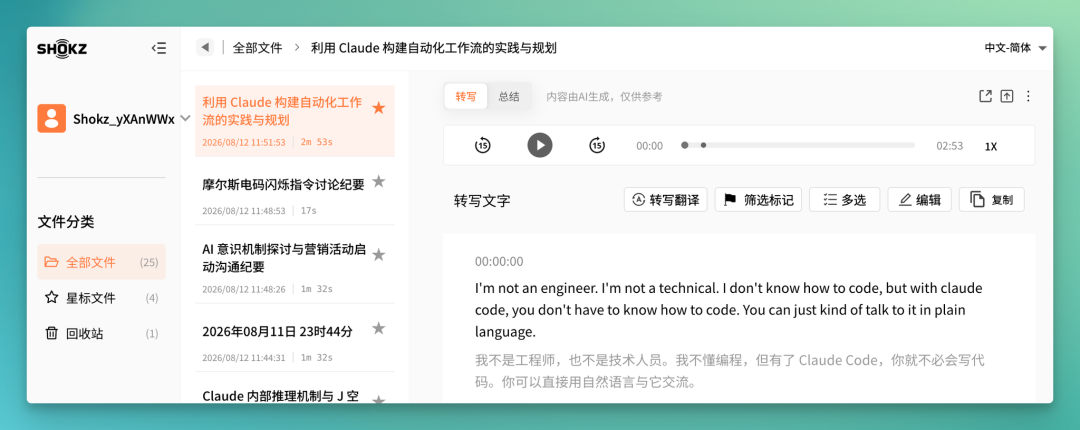Click the English transcript paragraph
The image size is (1080, 430).
729,309
